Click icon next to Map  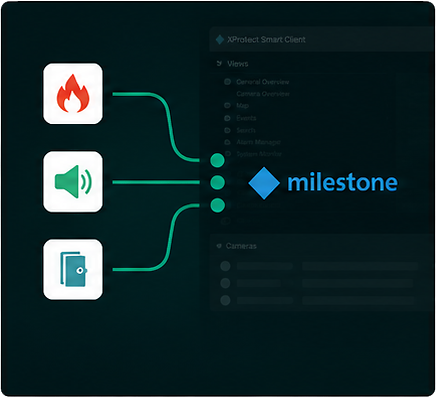pyautogui.click(x=228, y=106)
